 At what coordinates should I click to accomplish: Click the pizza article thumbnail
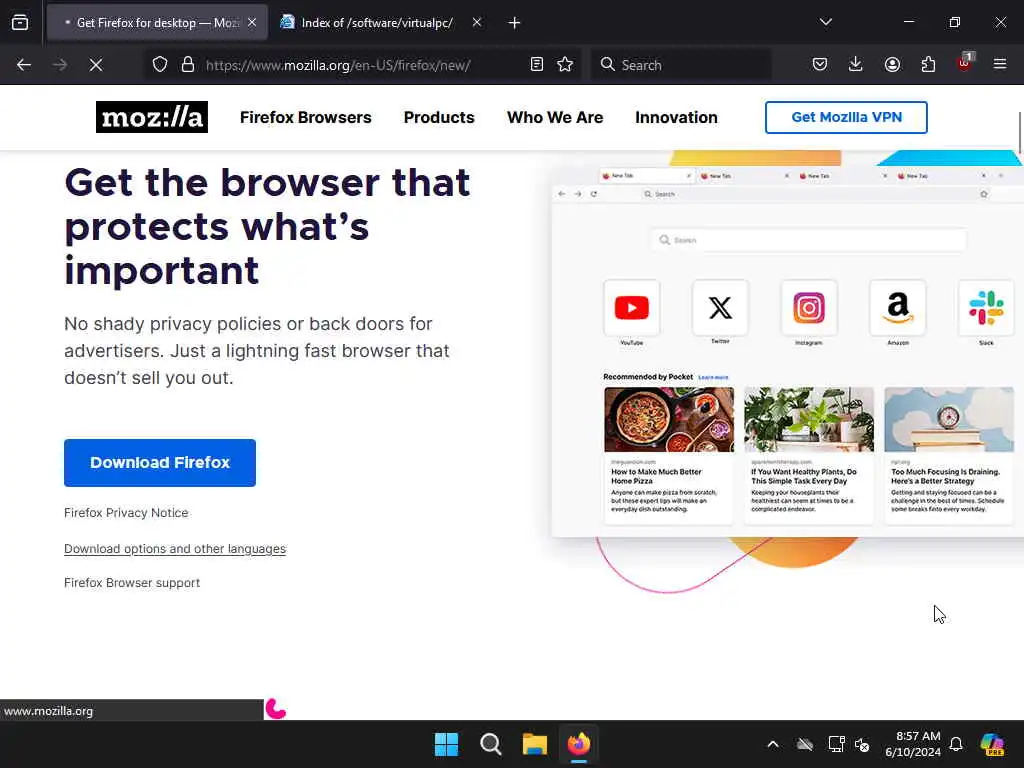[x=669, y=419]
